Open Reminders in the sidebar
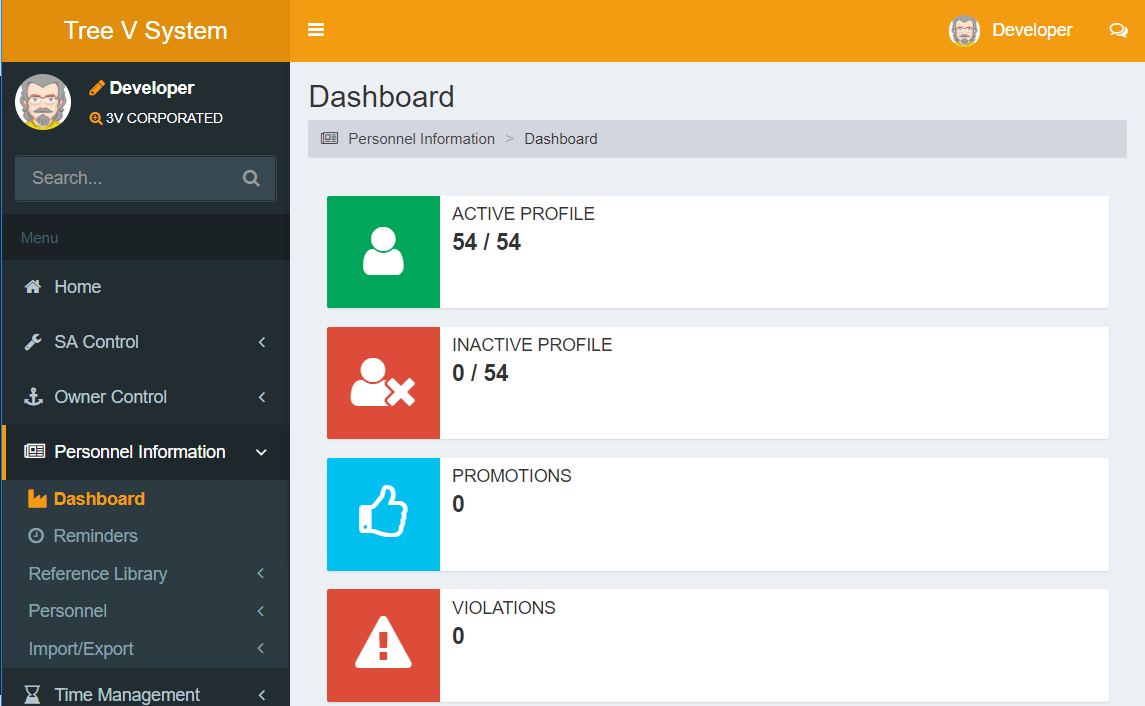The width and height of the screenshot is (1145, 706). click(x=95, y=536)
